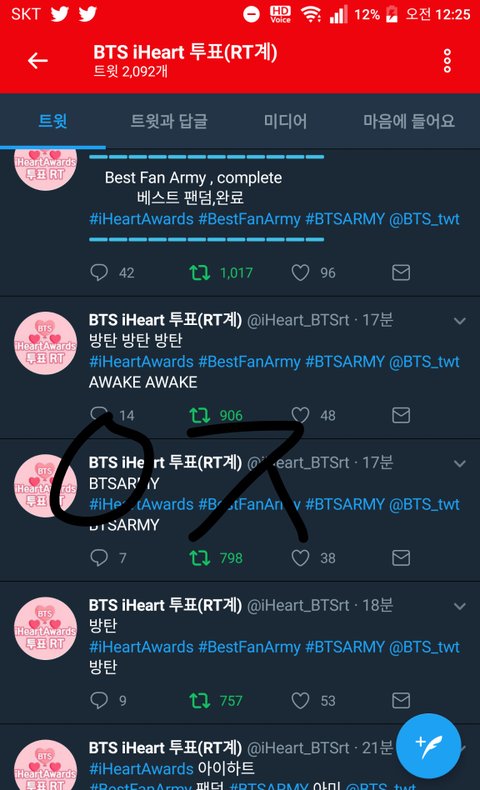Open @iHeart_BTSrt handle on 17분 AWAKE tweet
This screenshot has width=480, height=790.
[298, 320]
